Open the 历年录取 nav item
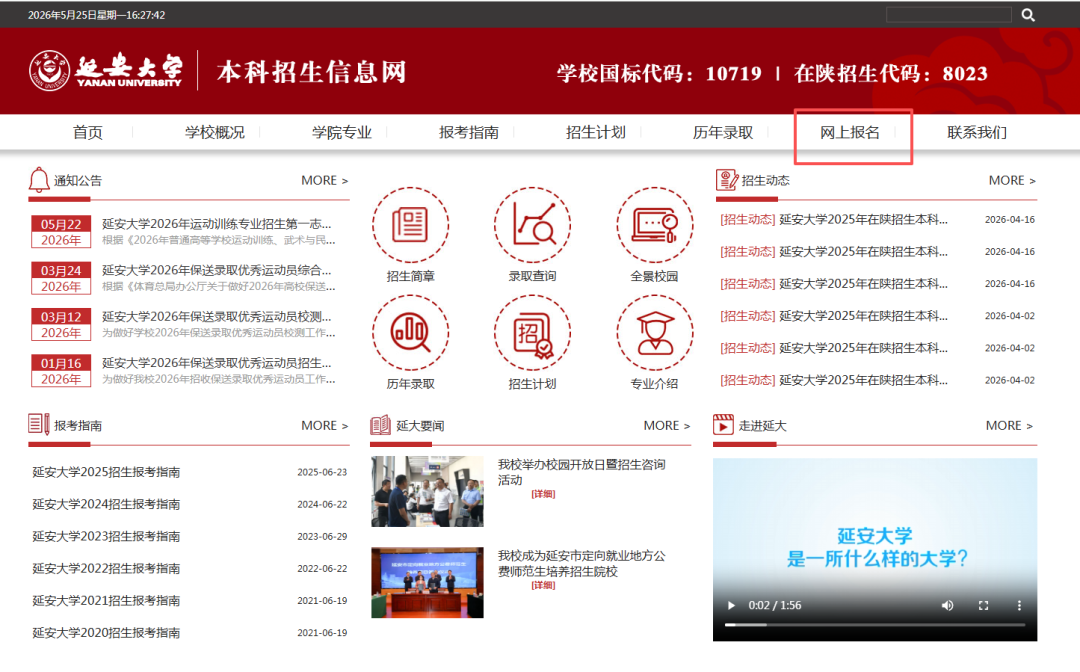Image resolution: width=1080 pixels, height=672 pixels. point(723,132)
